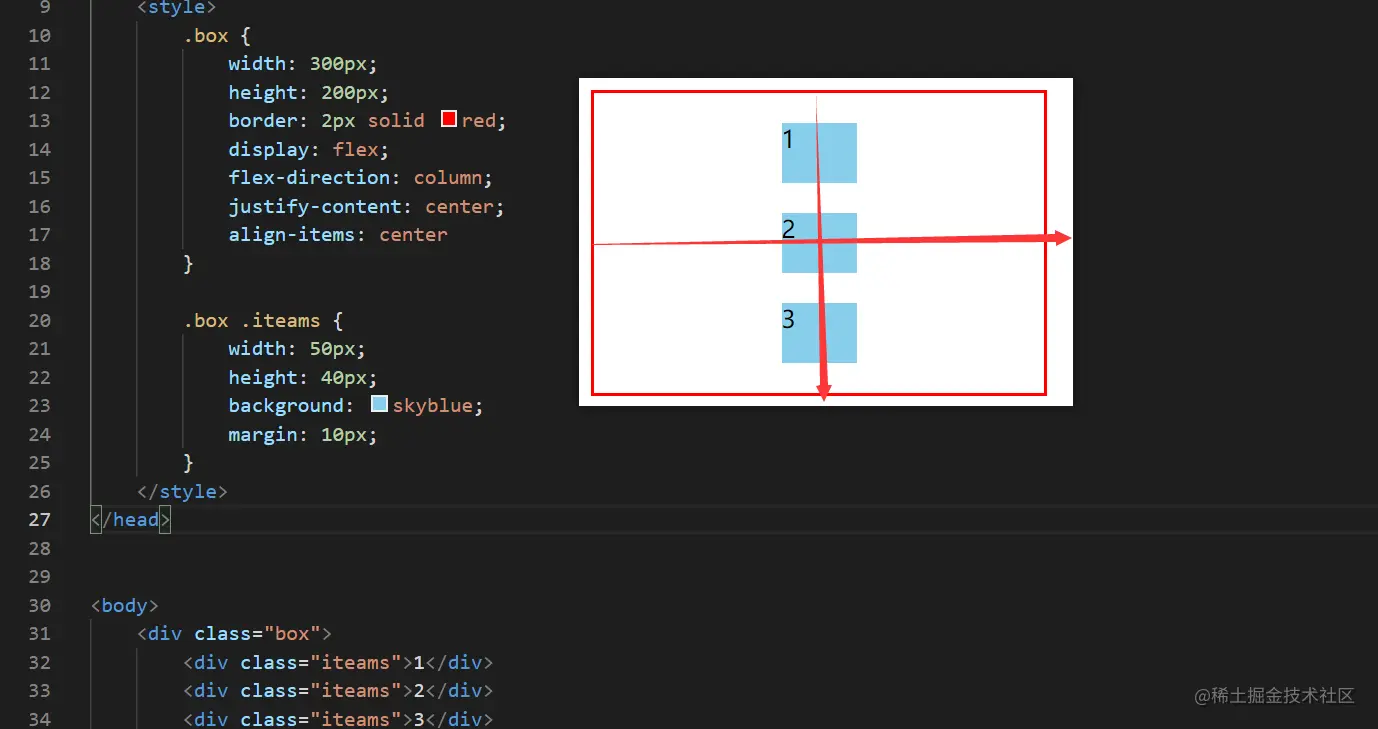Click the 'red' value text on line 13
This screenshot has width=1378, height=729.
[x=479, y=120]
